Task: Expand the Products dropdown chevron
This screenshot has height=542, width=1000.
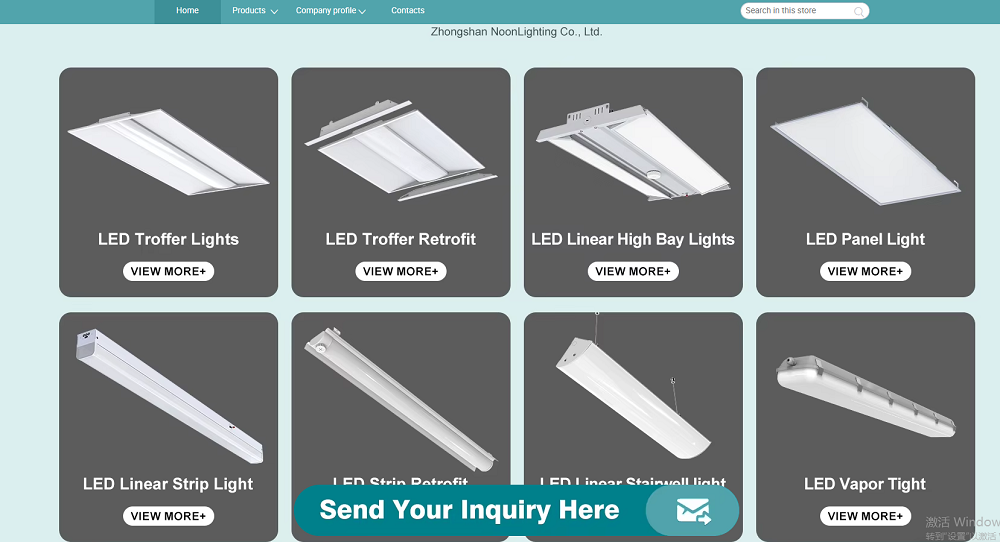Action: (274, 11)
